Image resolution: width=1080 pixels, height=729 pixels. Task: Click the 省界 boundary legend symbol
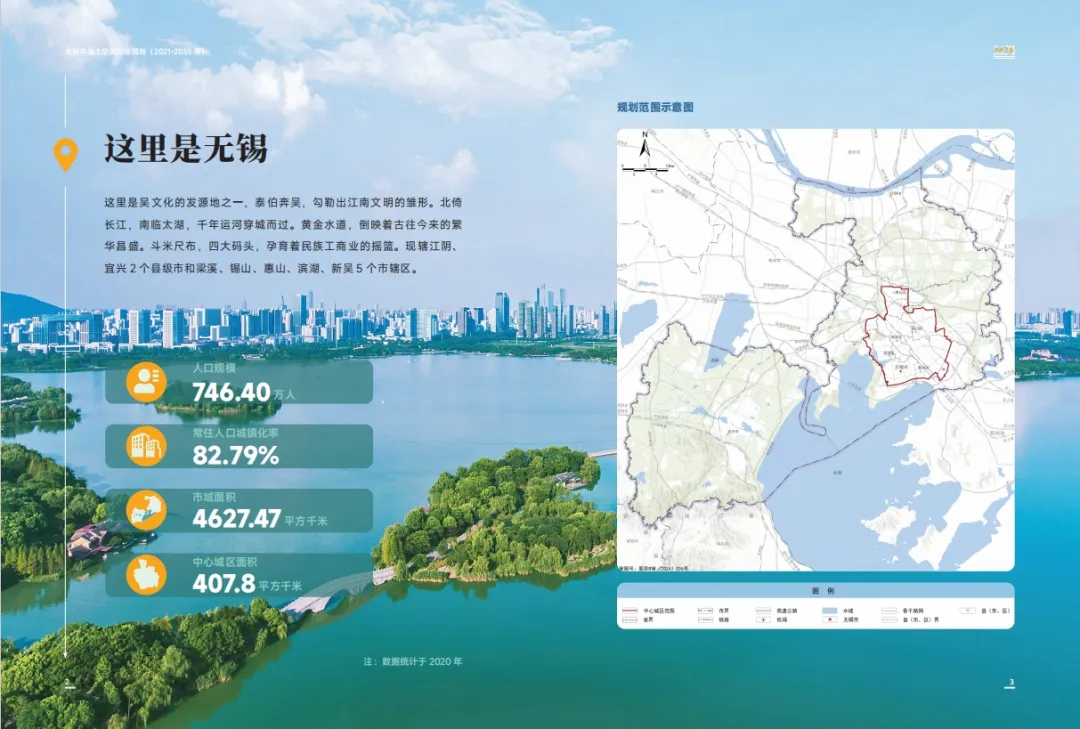coord(630,619)
